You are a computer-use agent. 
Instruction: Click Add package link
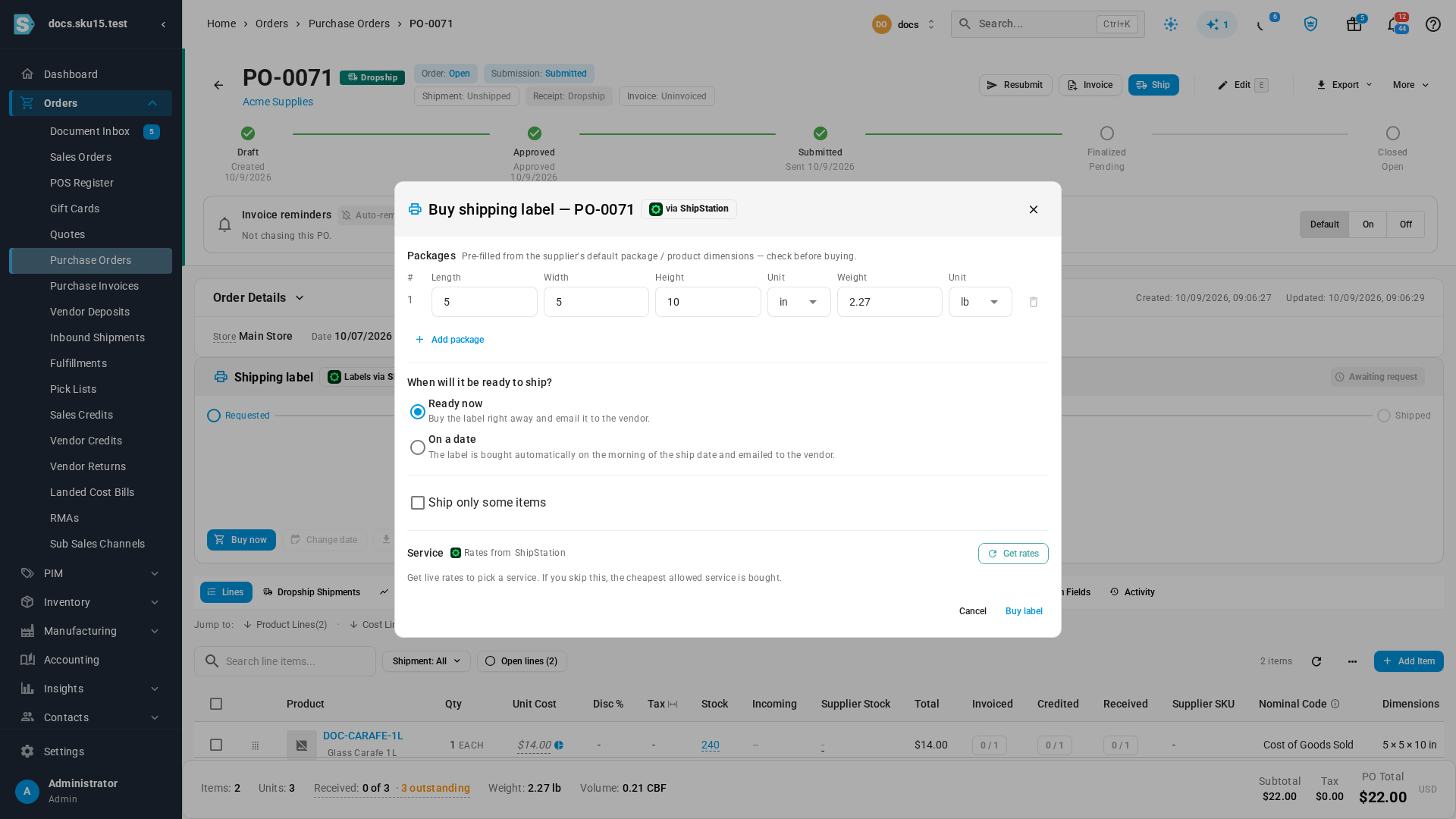(x=450, y=340)
